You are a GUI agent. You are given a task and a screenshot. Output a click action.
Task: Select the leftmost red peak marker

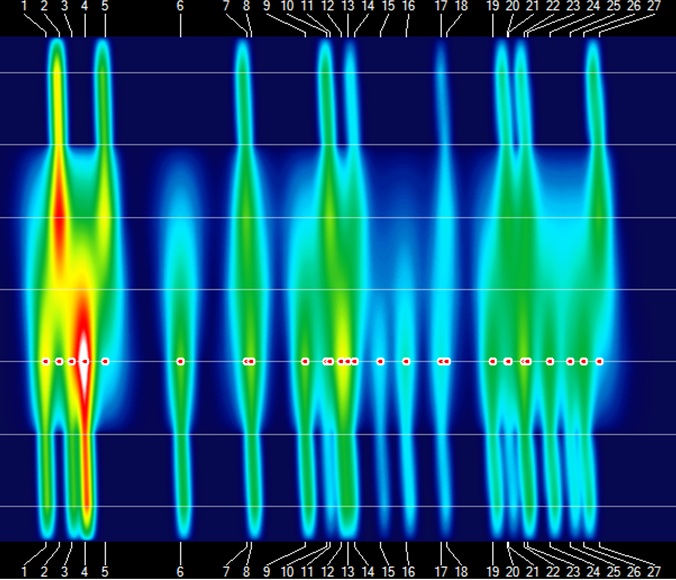pyautogui.click(x=45, y=361)
